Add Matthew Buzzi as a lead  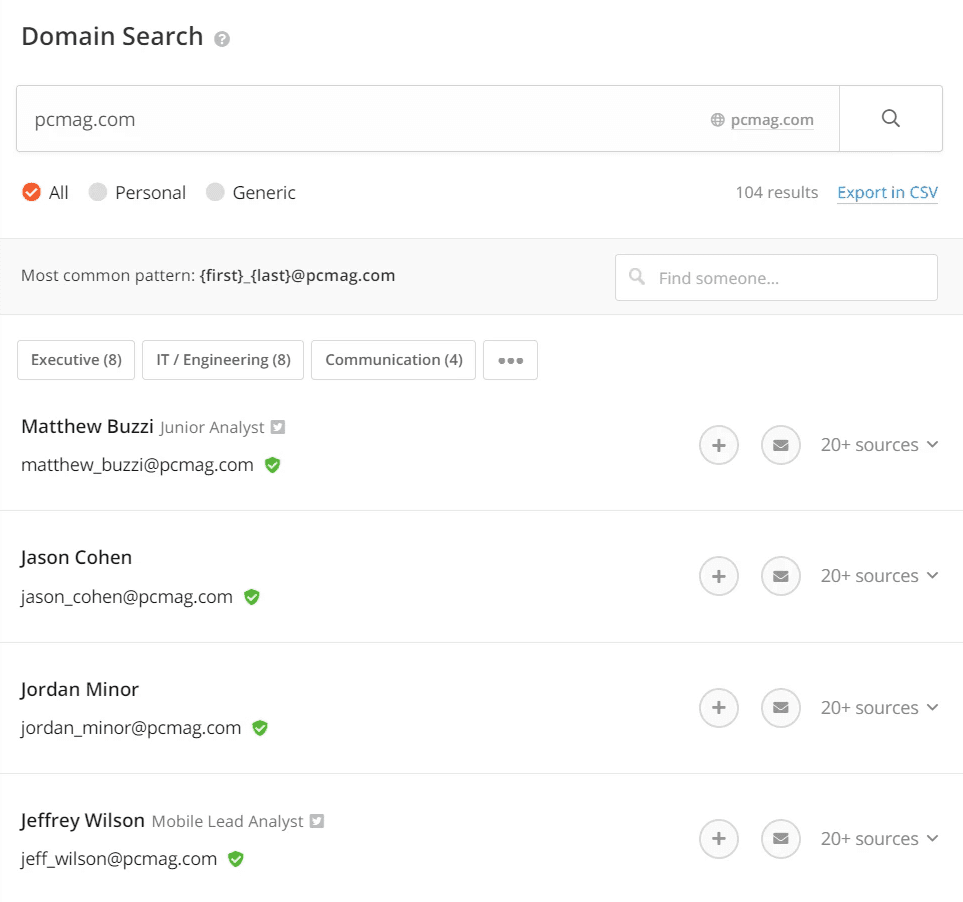pyautogui.click(x=718, y=445)
